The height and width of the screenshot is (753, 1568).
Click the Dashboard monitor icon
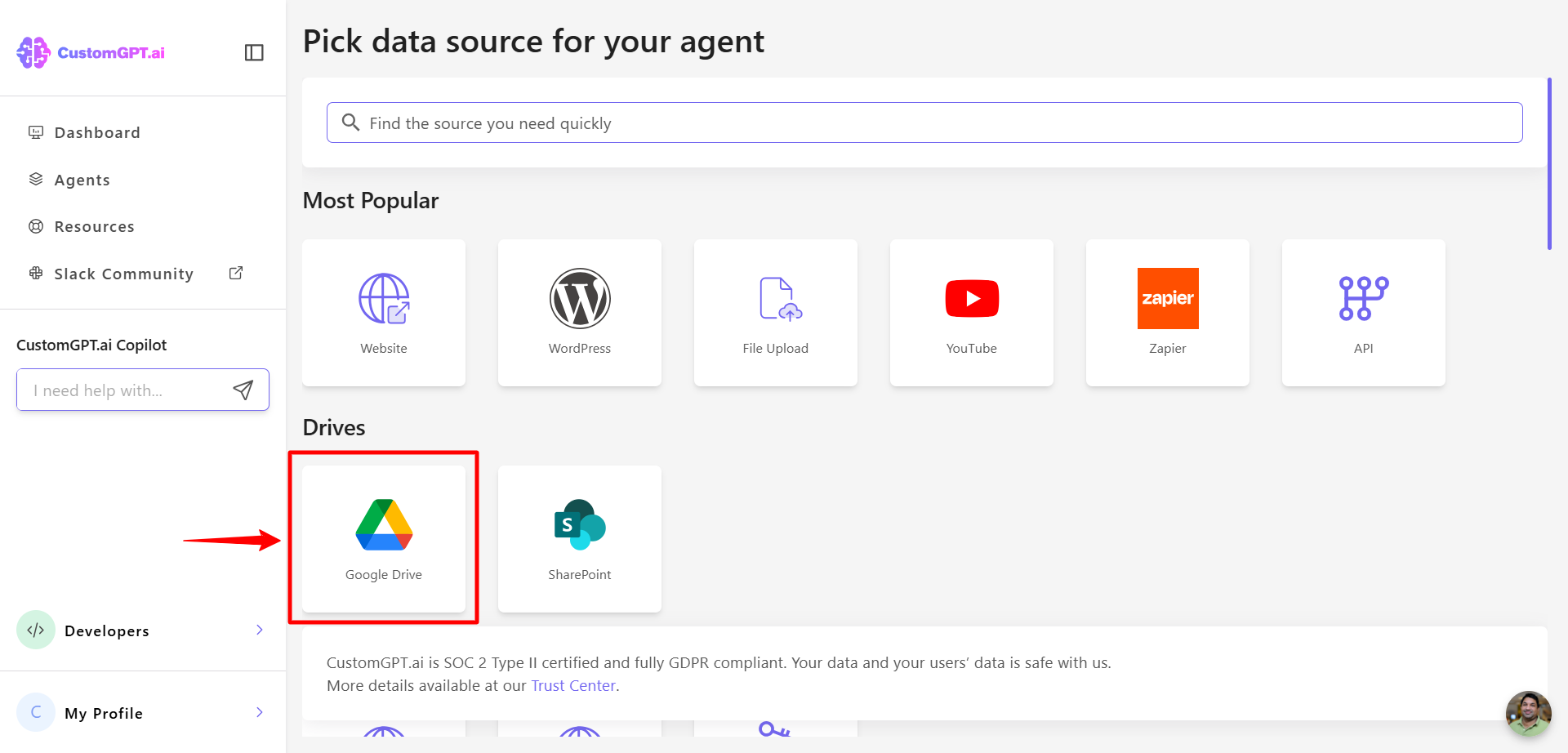pos(36,132)
